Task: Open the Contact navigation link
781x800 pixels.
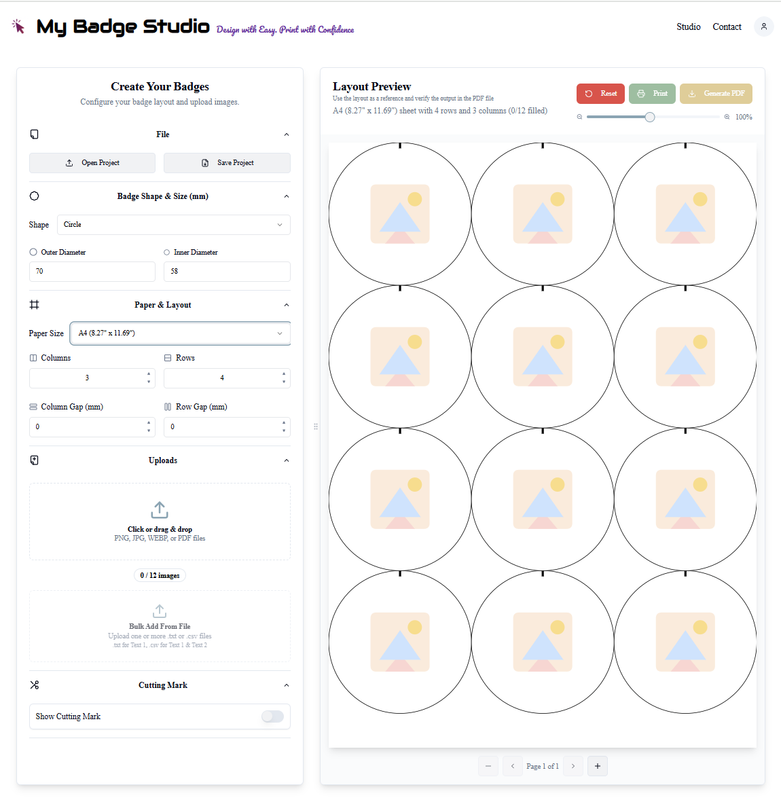Action: (726, 27)
